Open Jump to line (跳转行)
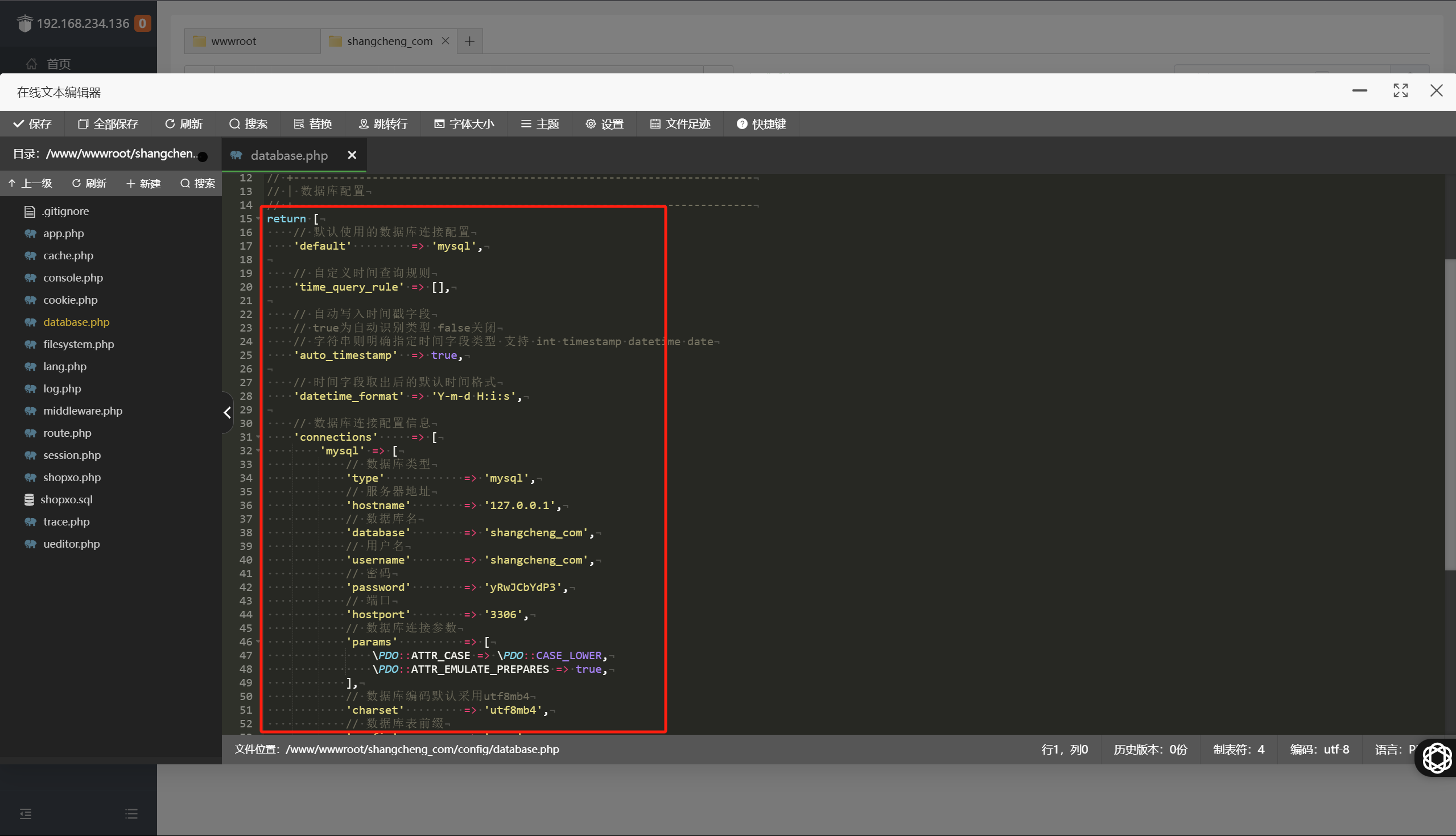Viewport: 1456px width, 836px height. point(383,124)
